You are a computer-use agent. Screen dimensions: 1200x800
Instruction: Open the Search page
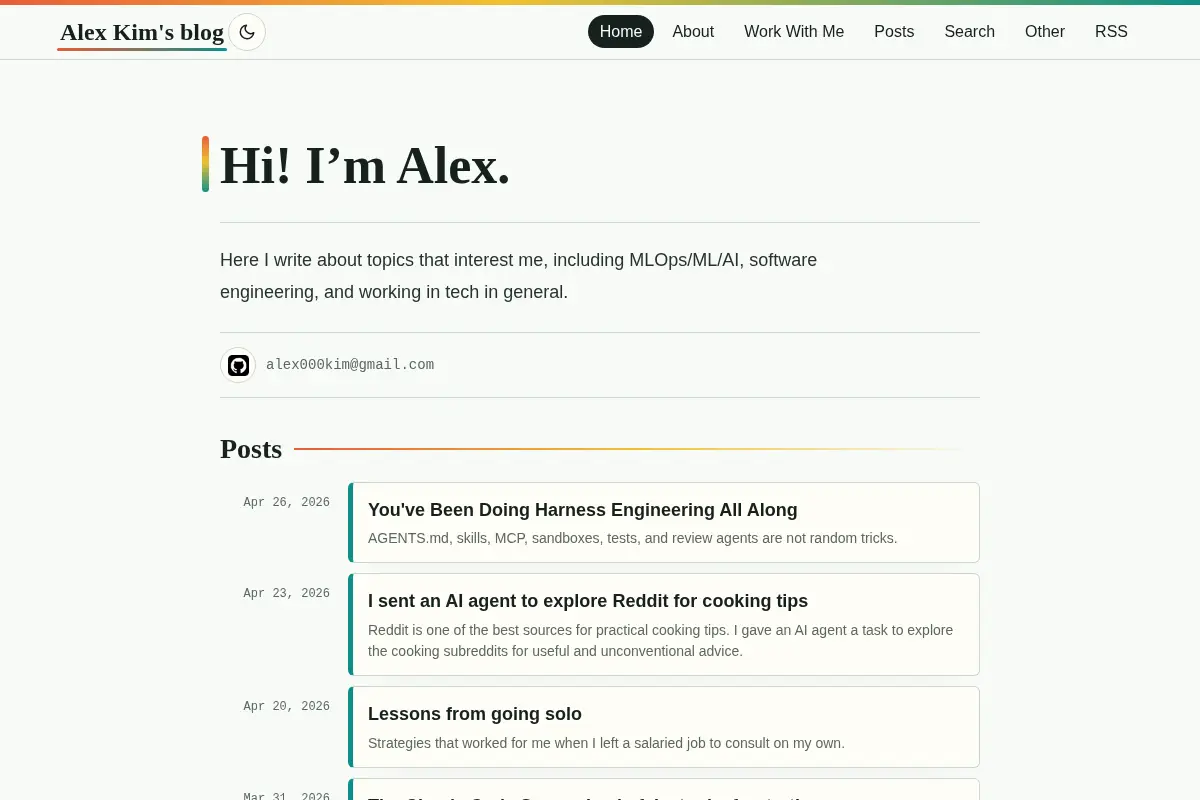(x=970, y=32)
